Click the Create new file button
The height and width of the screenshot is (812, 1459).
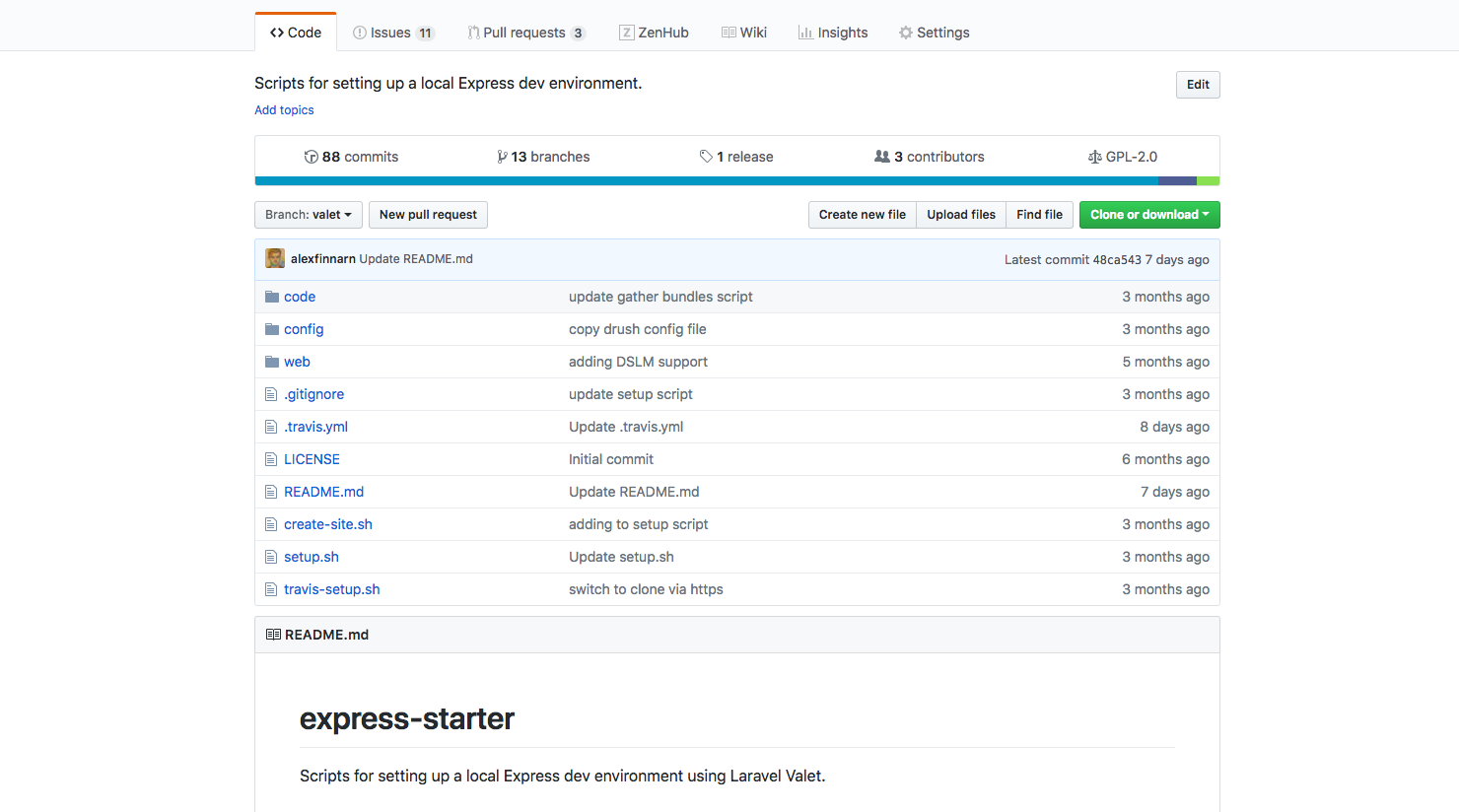click(x=862, y=215)
